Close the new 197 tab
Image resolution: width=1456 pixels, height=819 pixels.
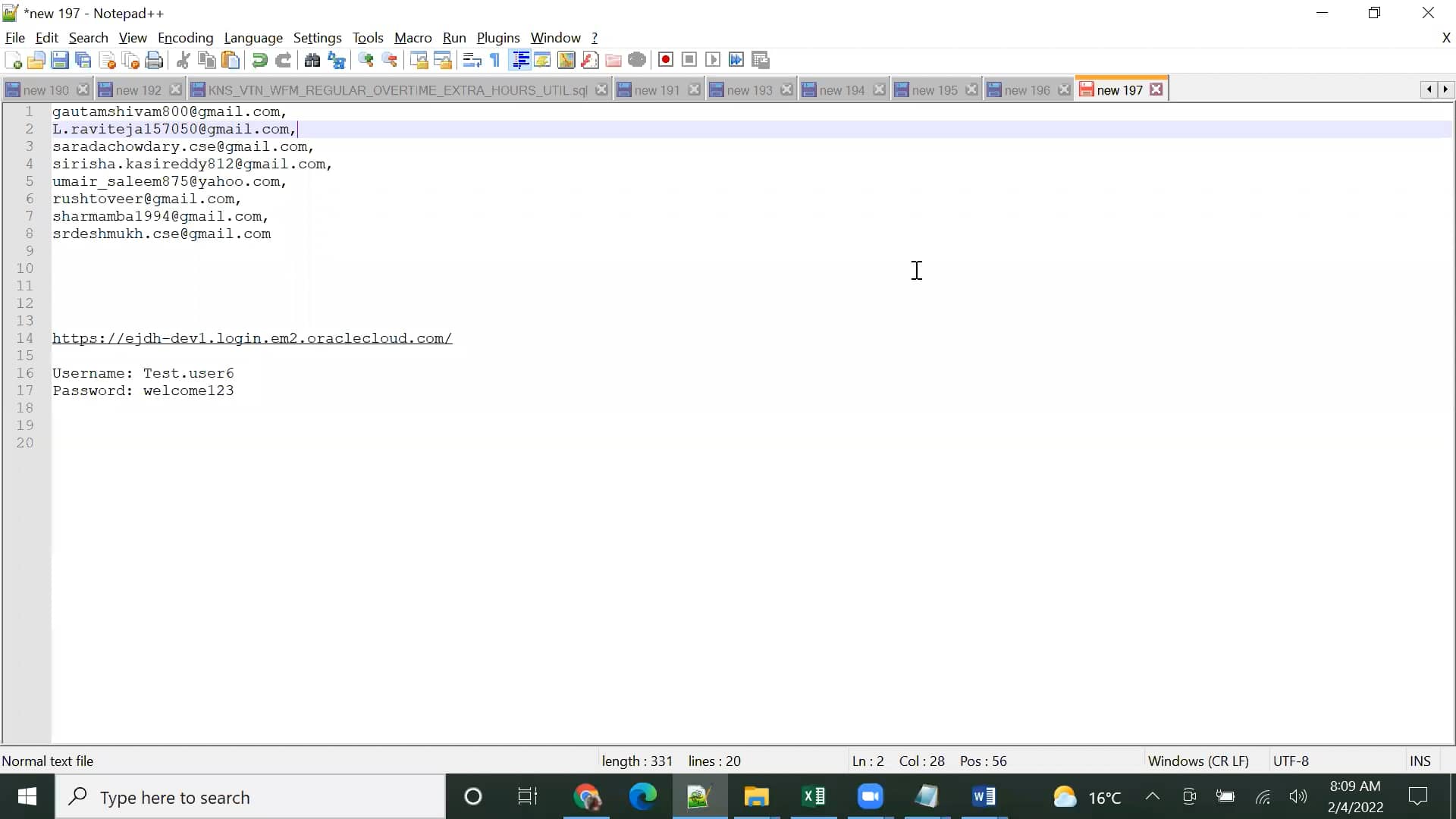[x=1156, y=89]
